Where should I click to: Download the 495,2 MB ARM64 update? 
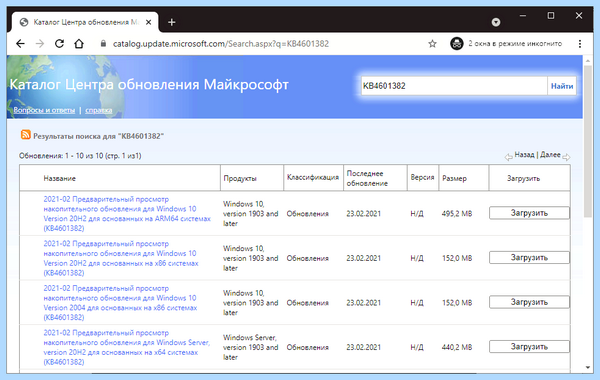coord(529,213)
